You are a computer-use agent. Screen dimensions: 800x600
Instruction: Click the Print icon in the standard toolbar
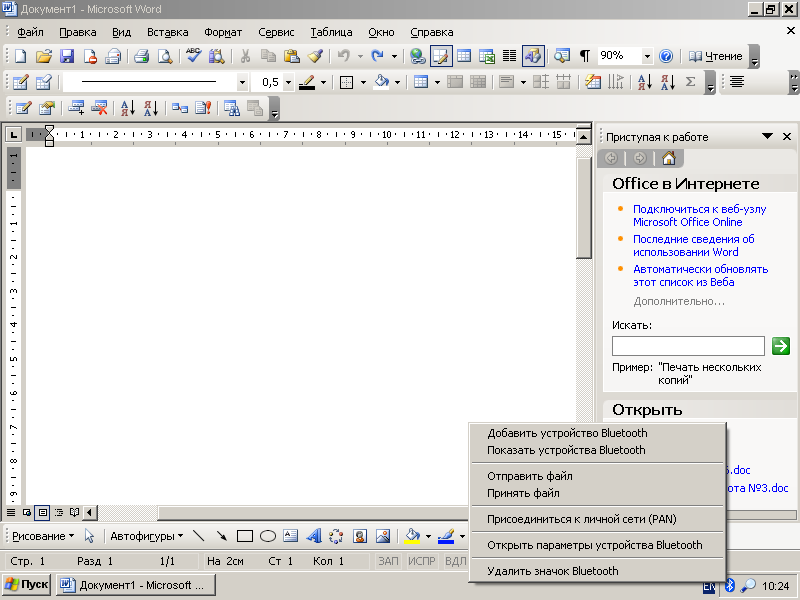pyautogui.click(x=141, y=56)
